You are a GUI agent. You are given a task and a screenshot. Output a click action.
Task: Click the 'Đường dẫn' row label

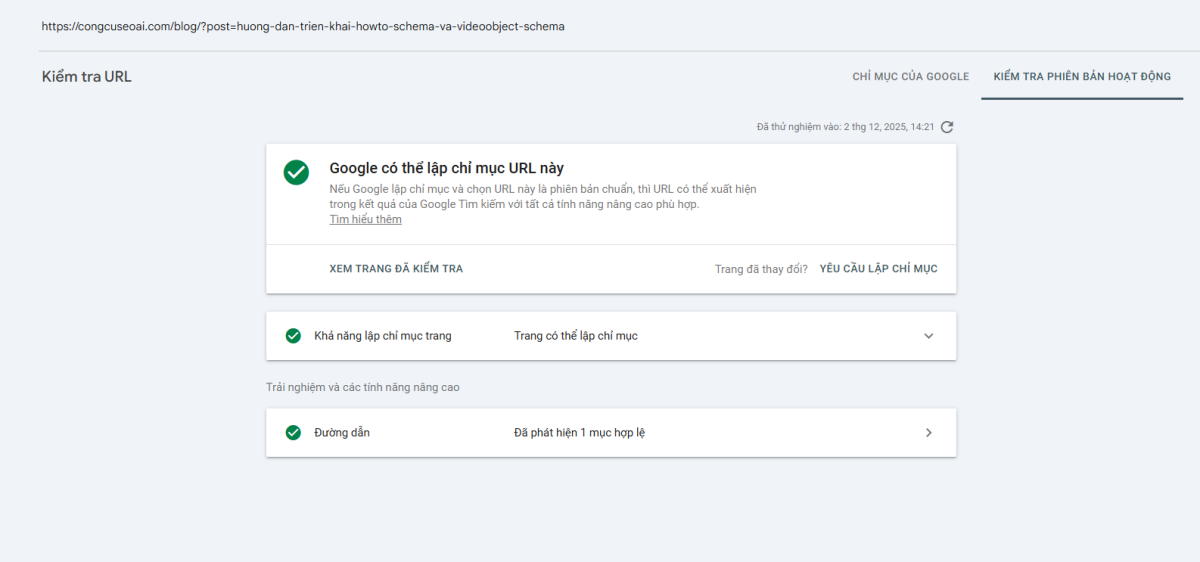tap(341, 433)
